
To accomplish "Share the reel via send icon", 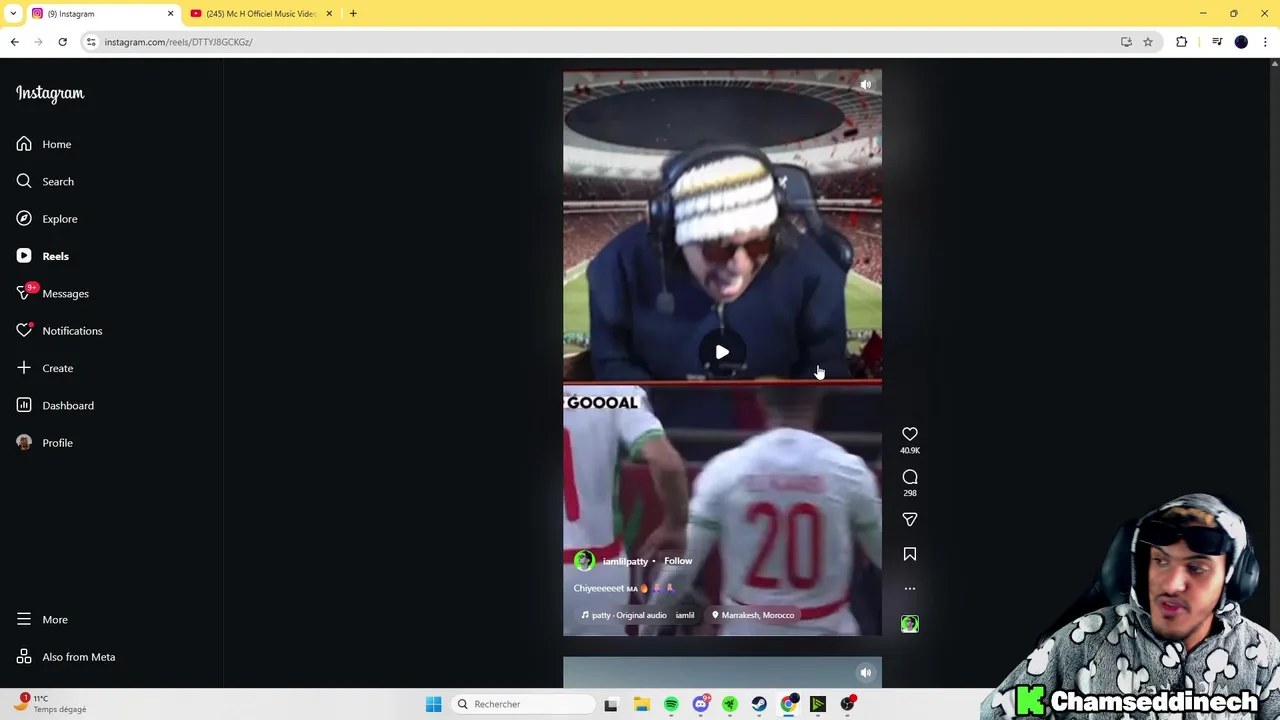I will click(910, 520).
